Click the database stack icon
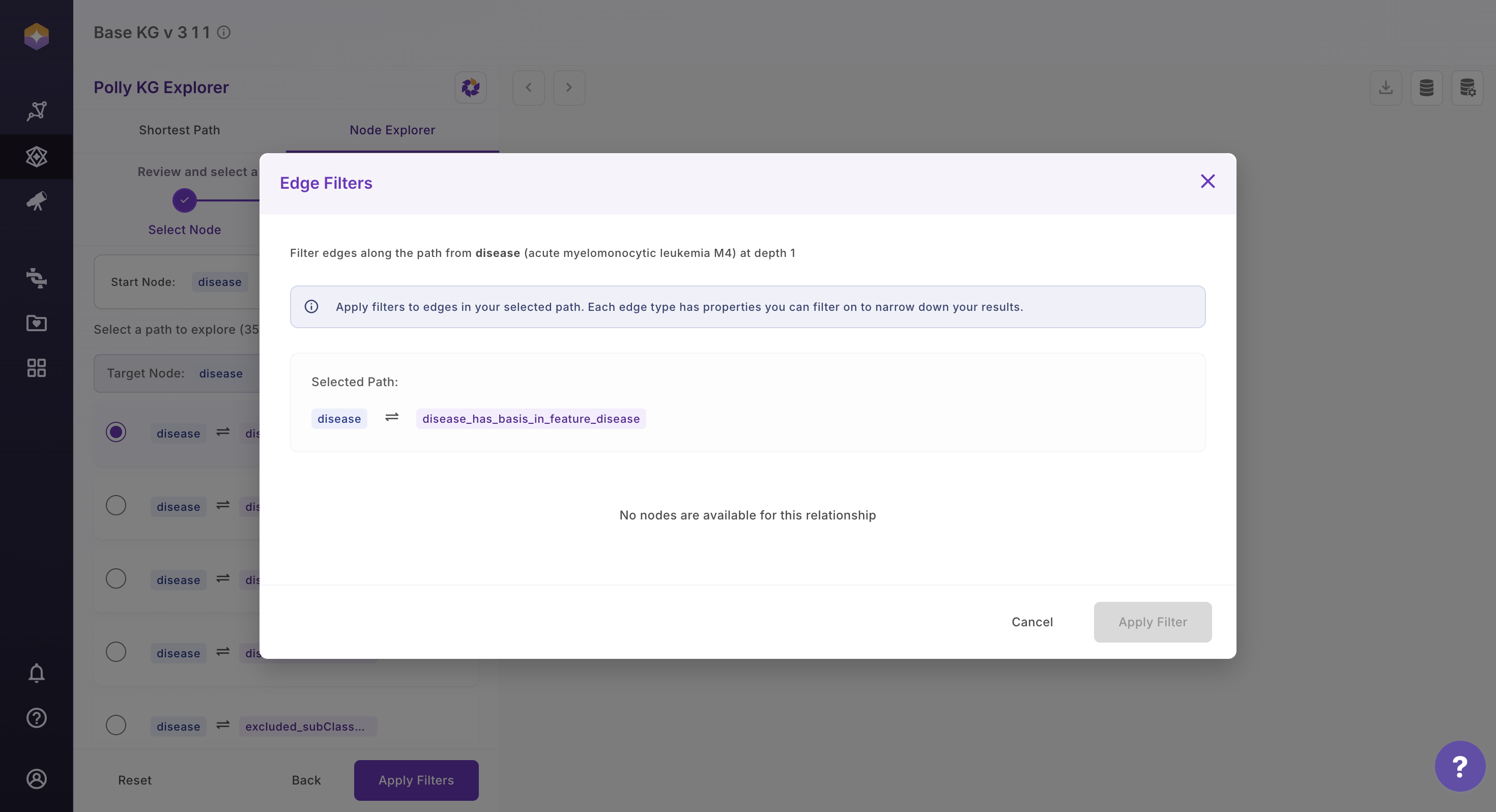 point(1426,88)
